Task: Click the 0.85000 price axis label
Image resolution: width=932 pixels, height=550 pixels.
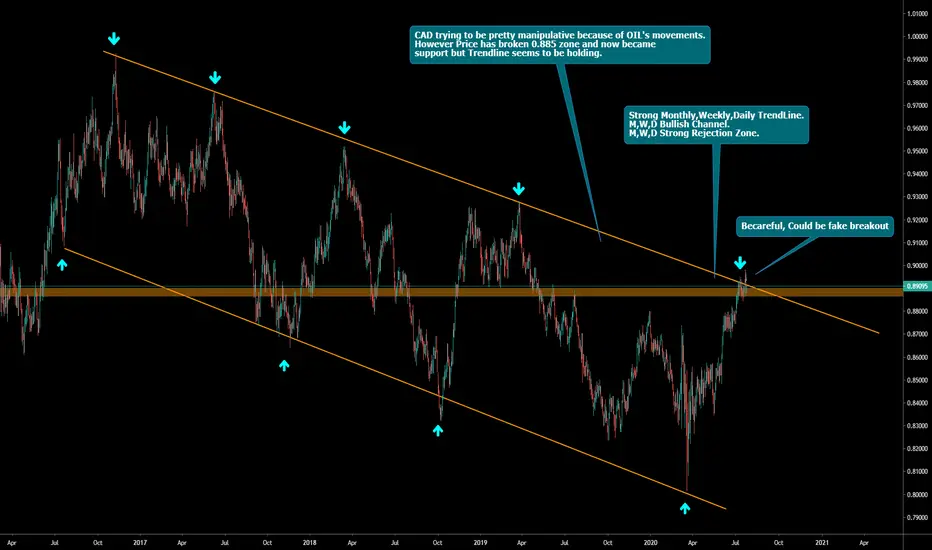Action: [918, 380]
